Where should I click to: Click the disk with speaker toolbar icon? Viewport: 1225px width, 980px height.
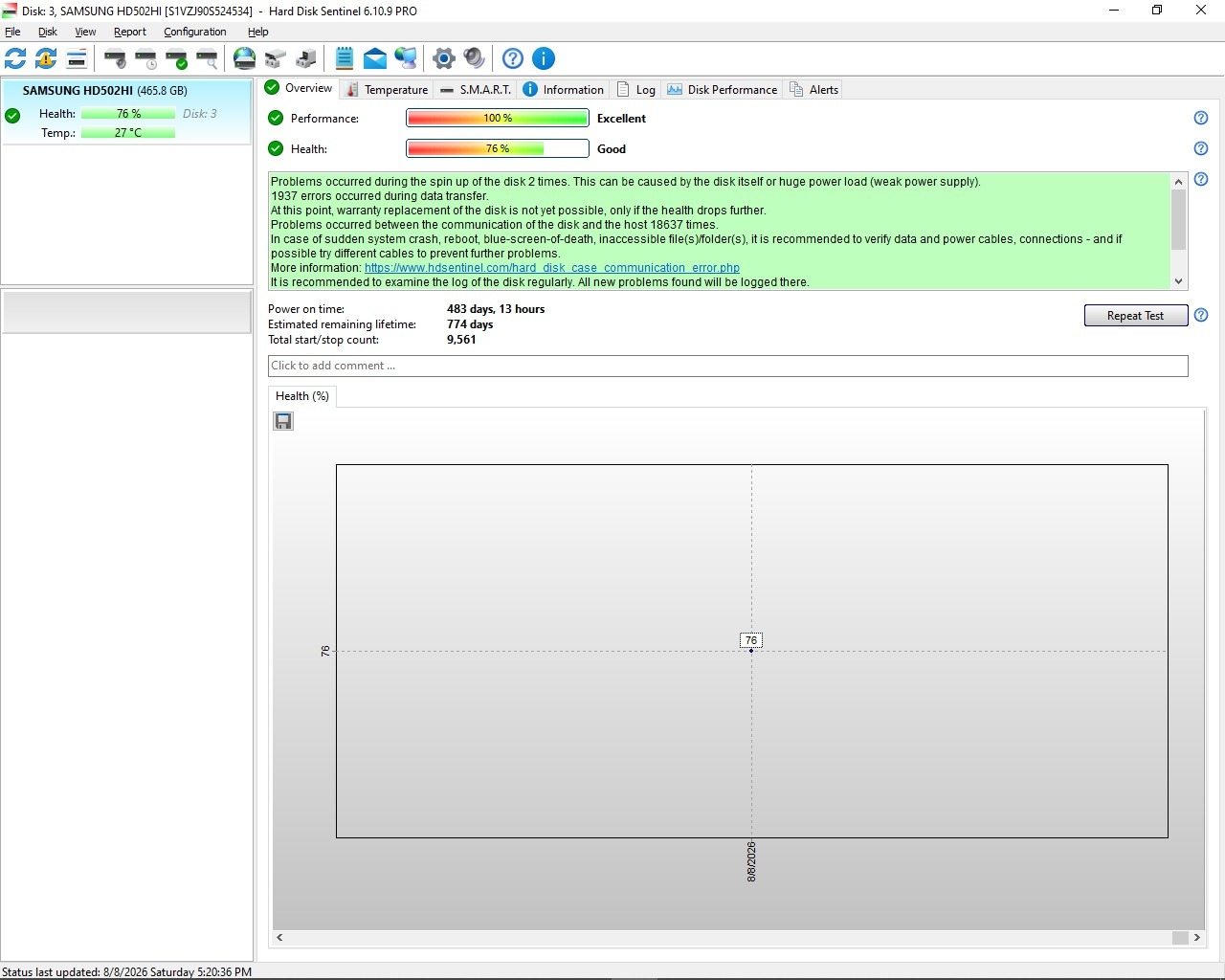pos(116,58)
